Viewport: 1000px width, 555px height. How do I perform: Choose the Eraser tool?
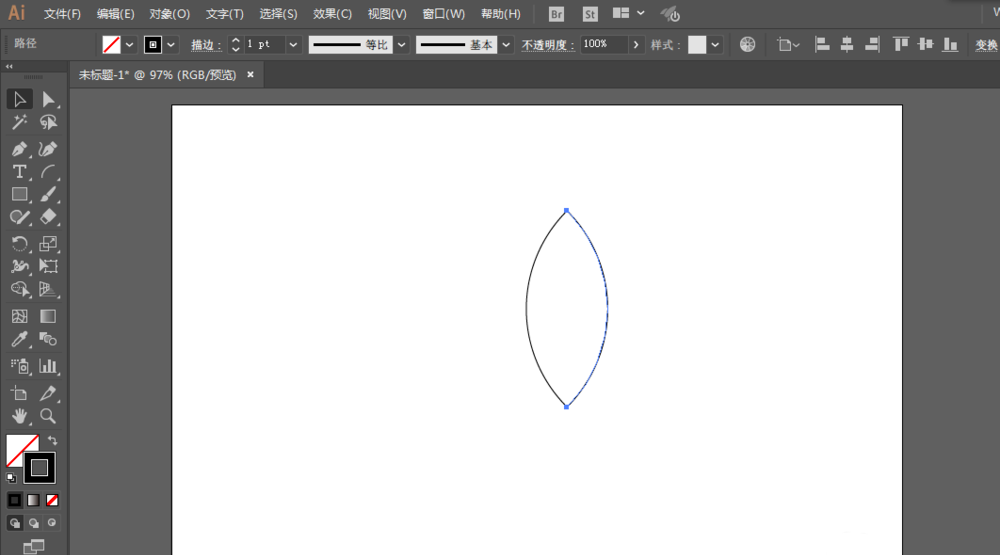pyautogui.click(x=48, y=217)
